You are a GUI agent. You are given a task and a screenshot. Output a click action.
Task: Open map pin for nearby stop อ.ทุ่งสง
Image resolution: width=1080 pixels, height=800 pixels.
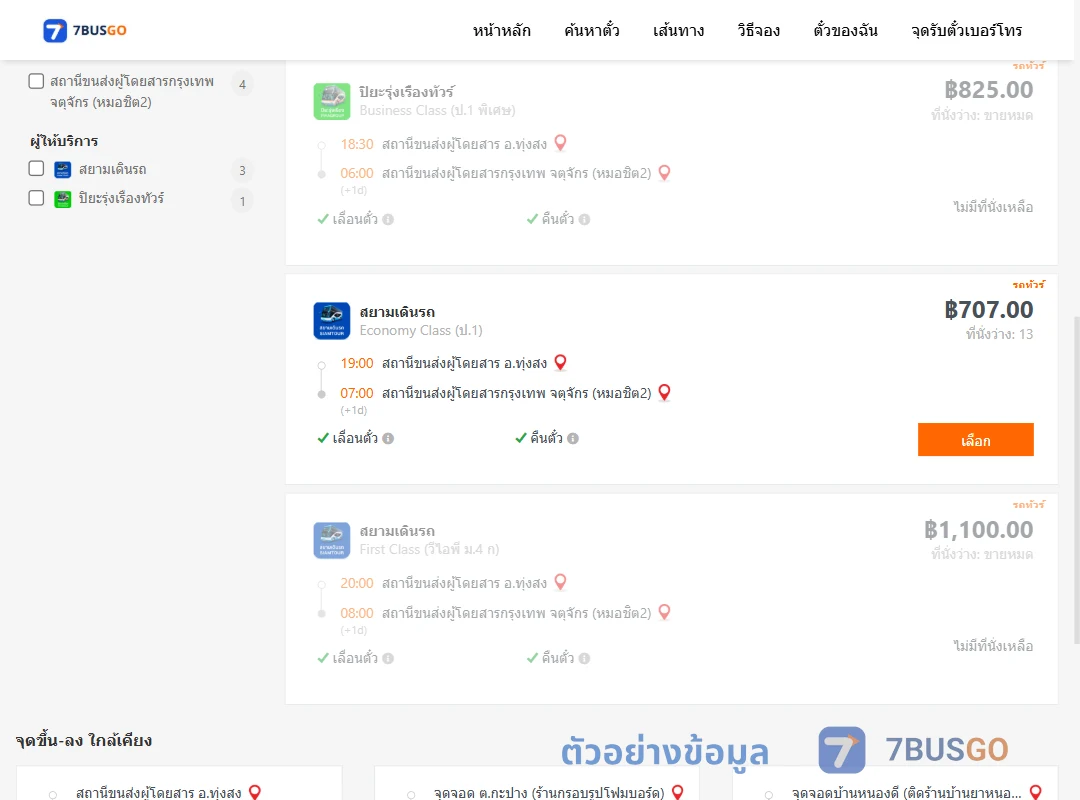[x=255, y=792]
